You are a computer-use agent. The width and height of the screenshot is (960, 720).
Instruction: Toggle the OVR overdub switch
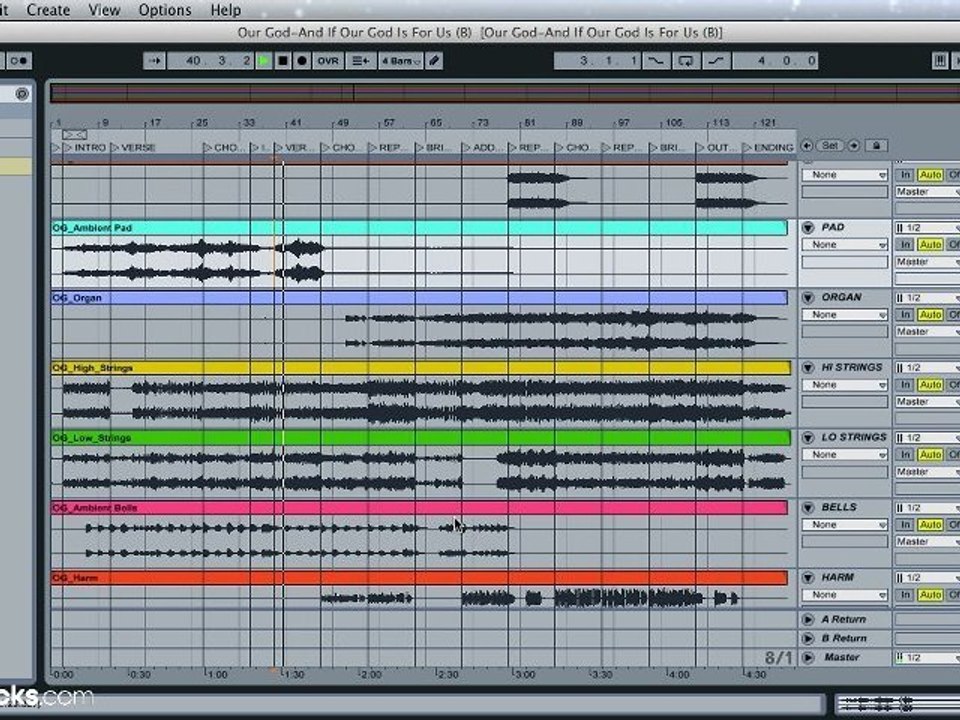point(328,61)
